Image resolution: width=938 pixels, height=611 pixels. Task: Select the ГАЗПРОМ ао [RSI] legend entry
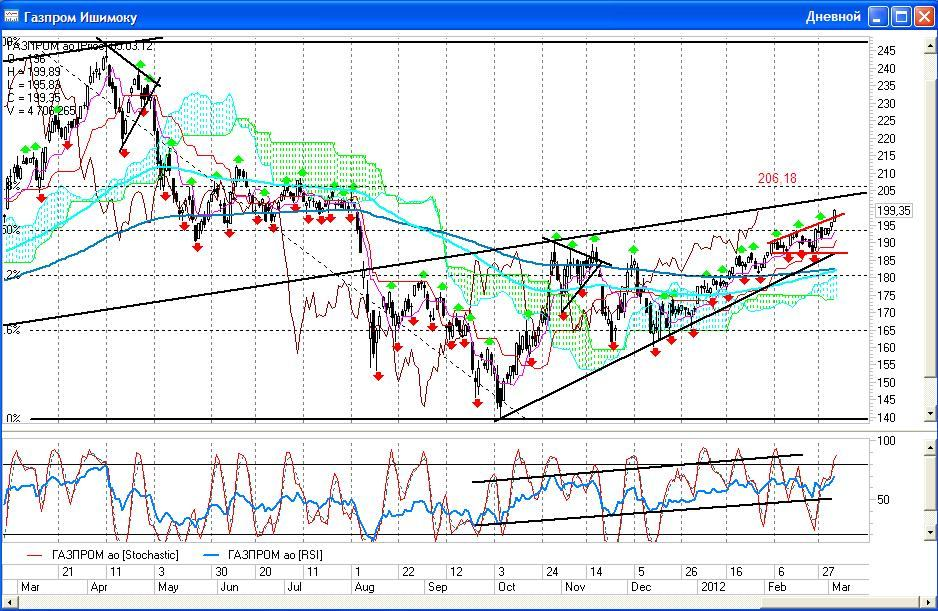pyautogui.click(x=275, y=555)
